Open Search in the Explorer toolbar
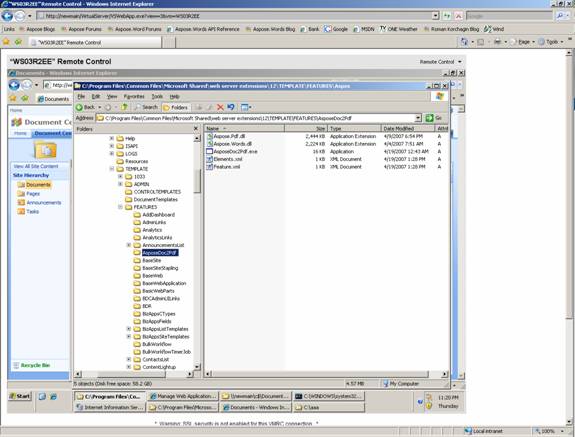This screenshot has height=437, width=575. pyautogui.click(x=146, y=107)
